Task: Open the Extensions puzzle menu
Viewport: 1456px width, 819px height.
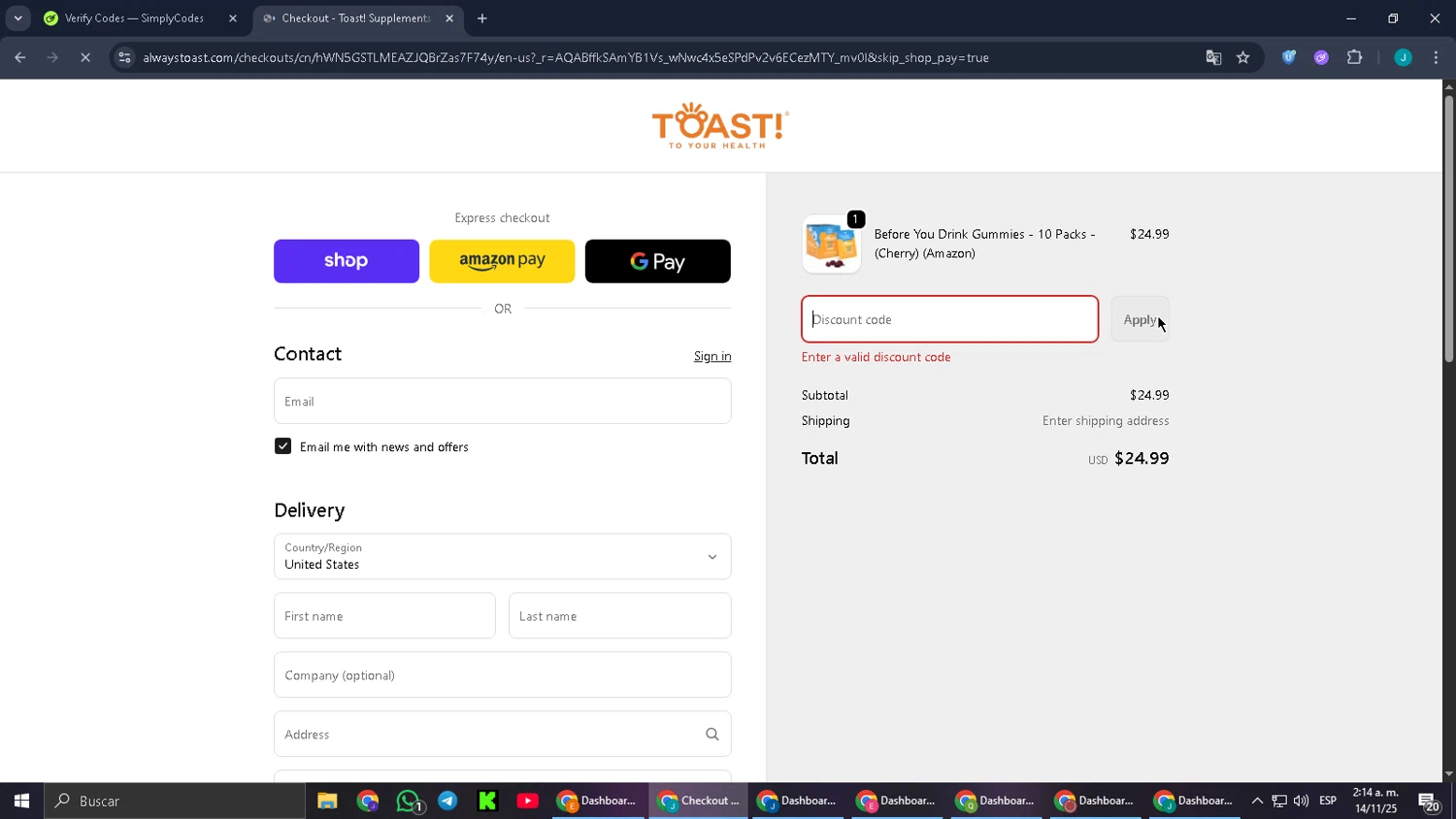Action: click(1355, 57)
